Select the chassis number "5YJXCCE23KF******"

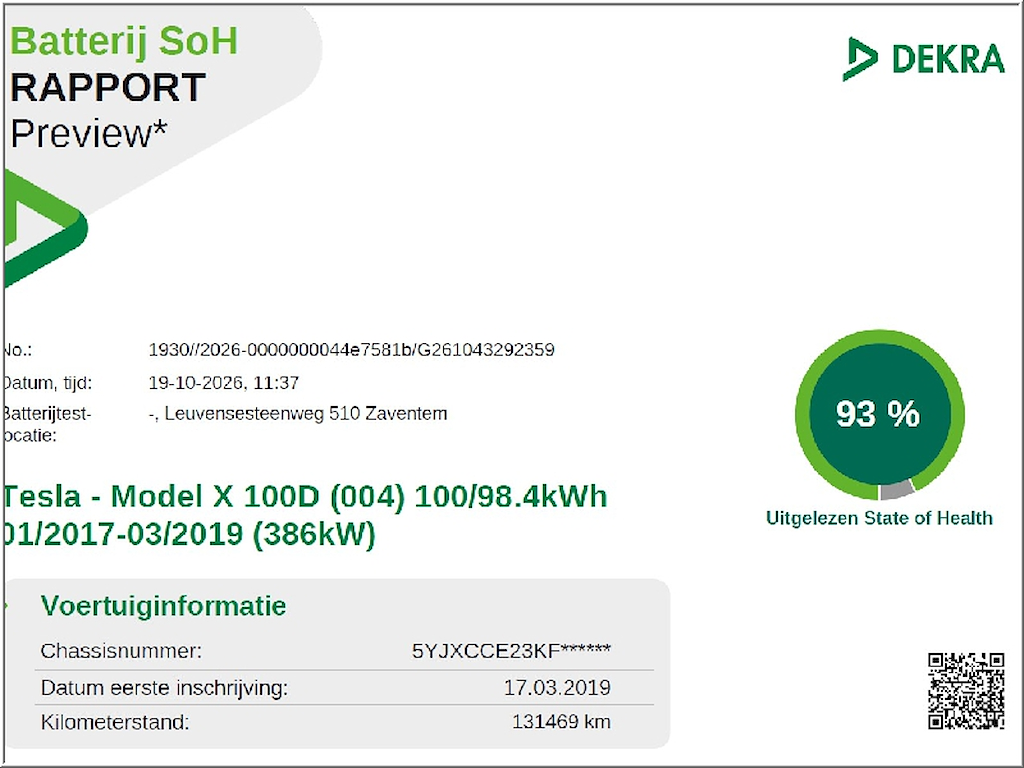click(511, 650)
